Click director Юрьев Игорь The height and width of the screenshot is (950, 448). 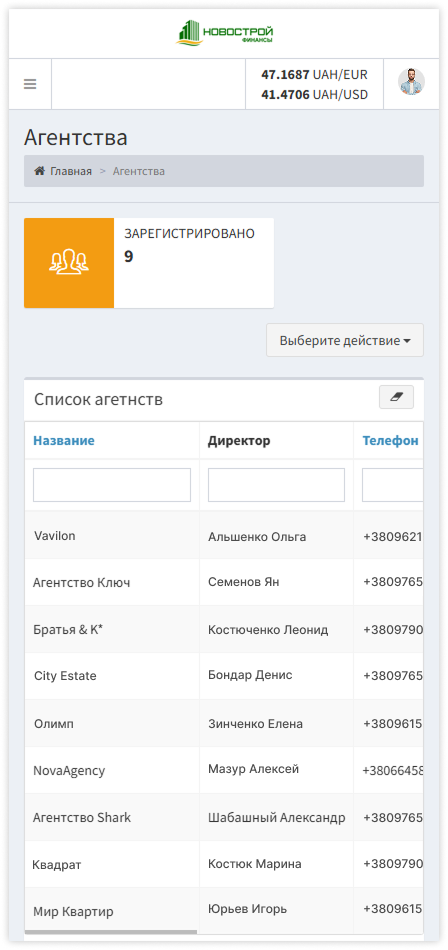[x=247, y=909]
